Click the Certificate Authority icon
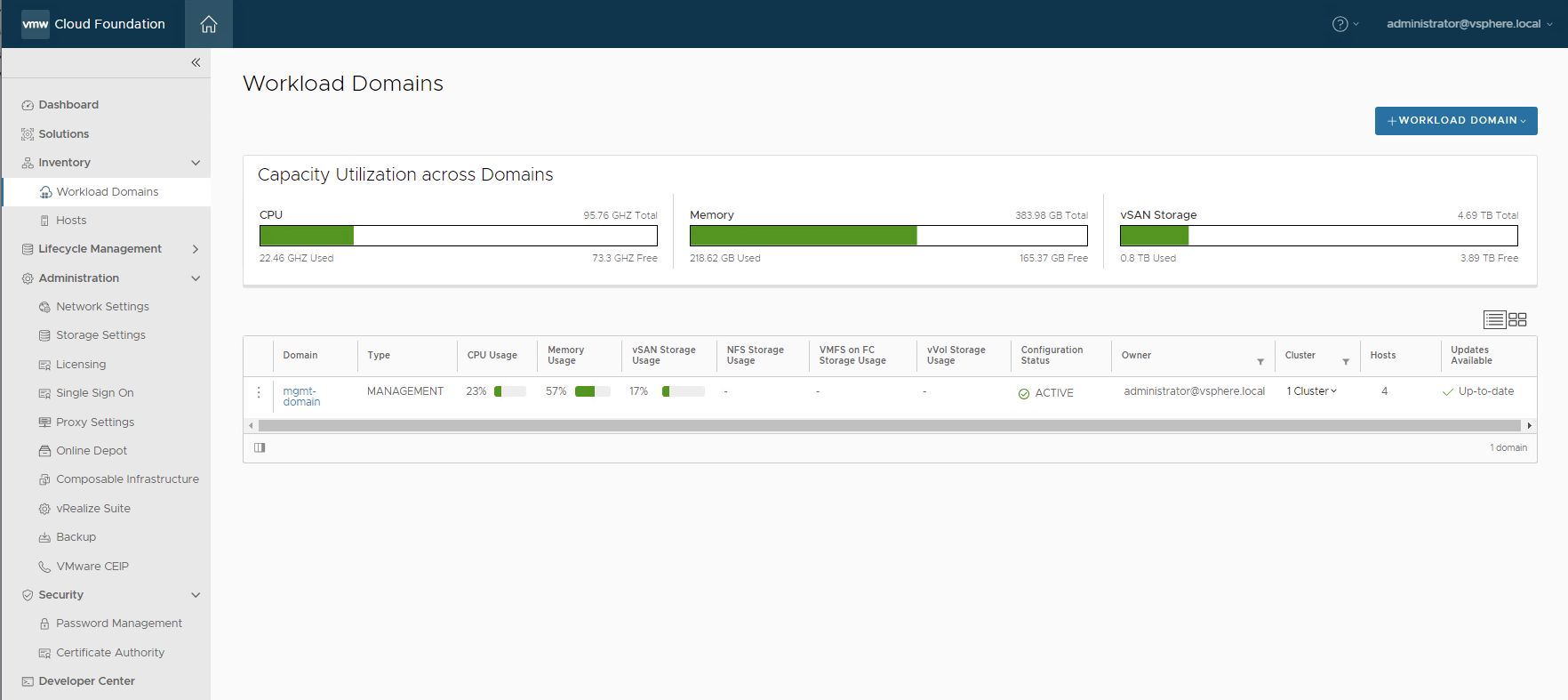Screen dimensions: 1568x700 tap(45, 653)
